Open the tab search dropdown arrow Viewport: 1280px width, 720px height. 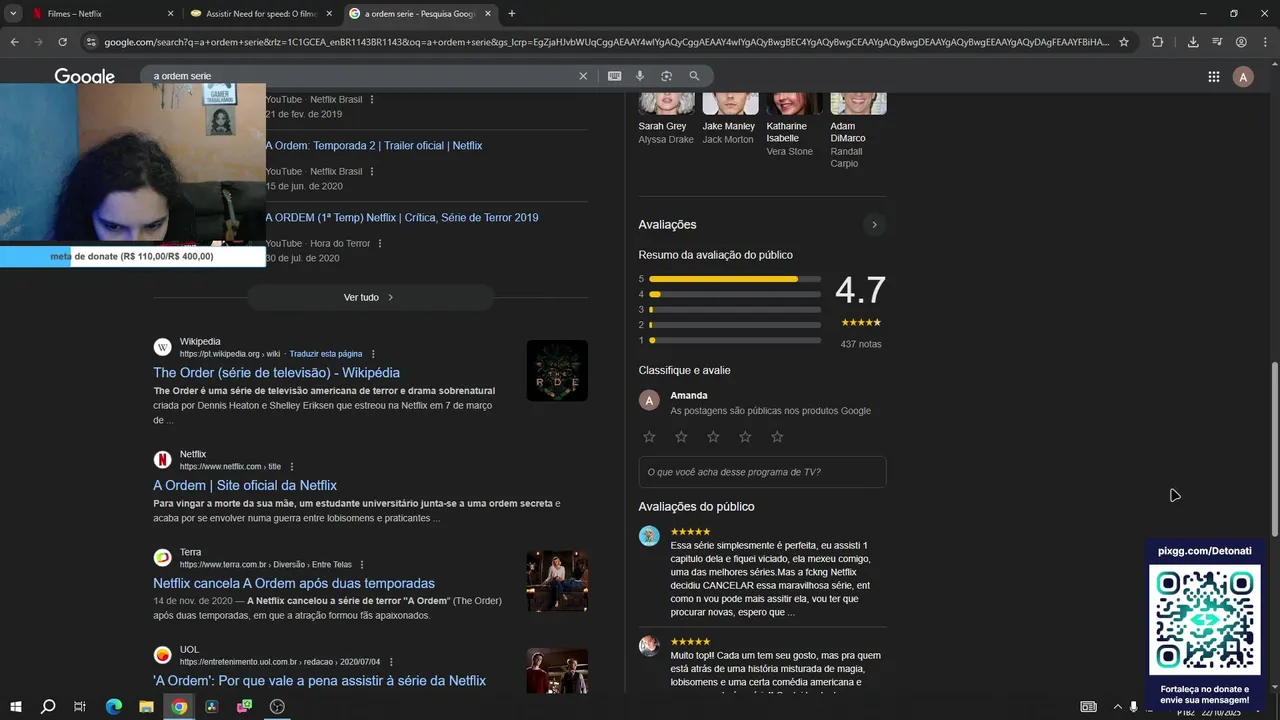[13, 14]
